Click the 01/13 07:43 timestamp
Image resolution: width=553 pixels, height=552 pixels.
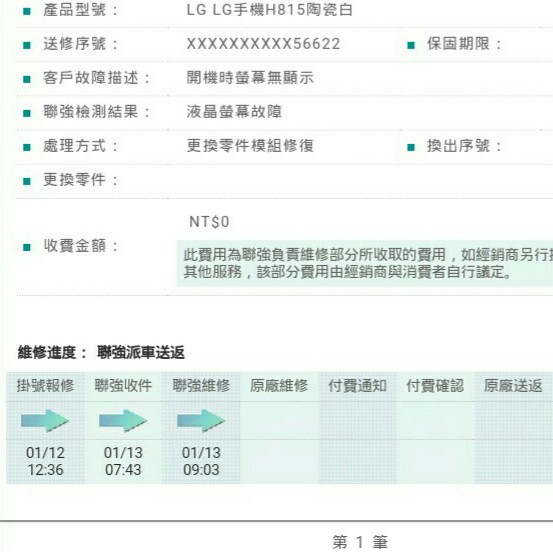[x=123, y=461]
